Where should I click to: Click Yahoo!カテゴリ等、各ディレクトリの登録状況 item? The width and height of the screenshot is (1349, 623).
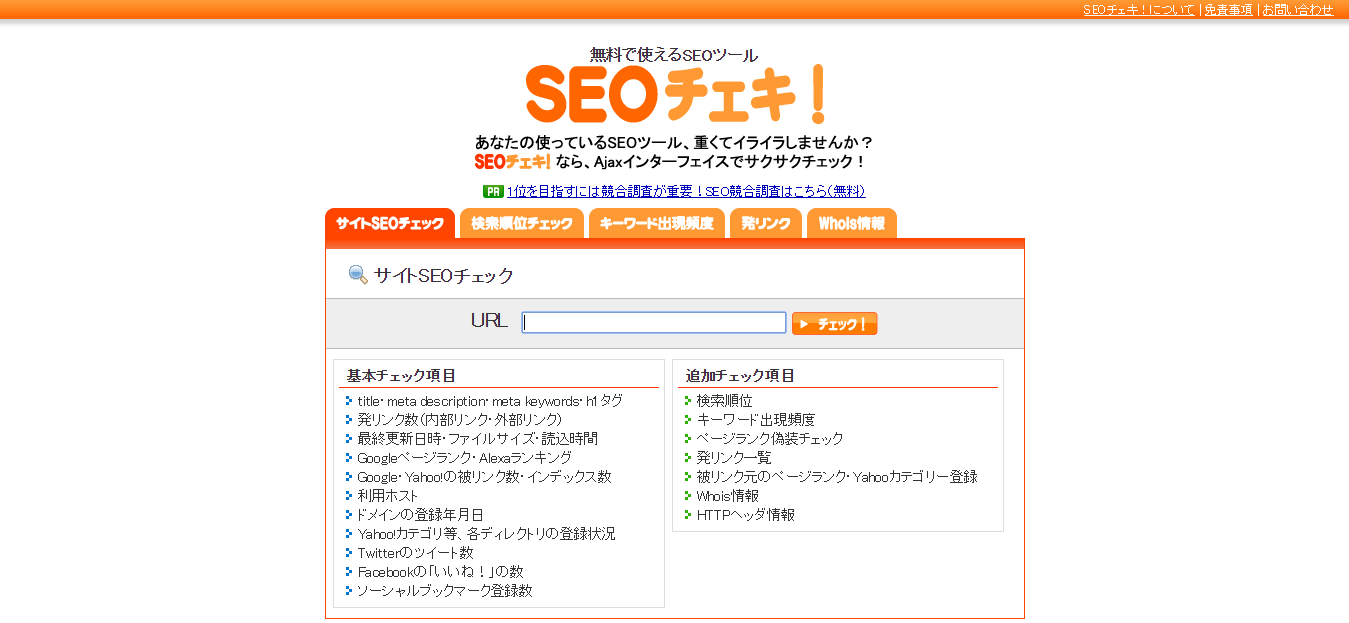click(x=486, y=534)
